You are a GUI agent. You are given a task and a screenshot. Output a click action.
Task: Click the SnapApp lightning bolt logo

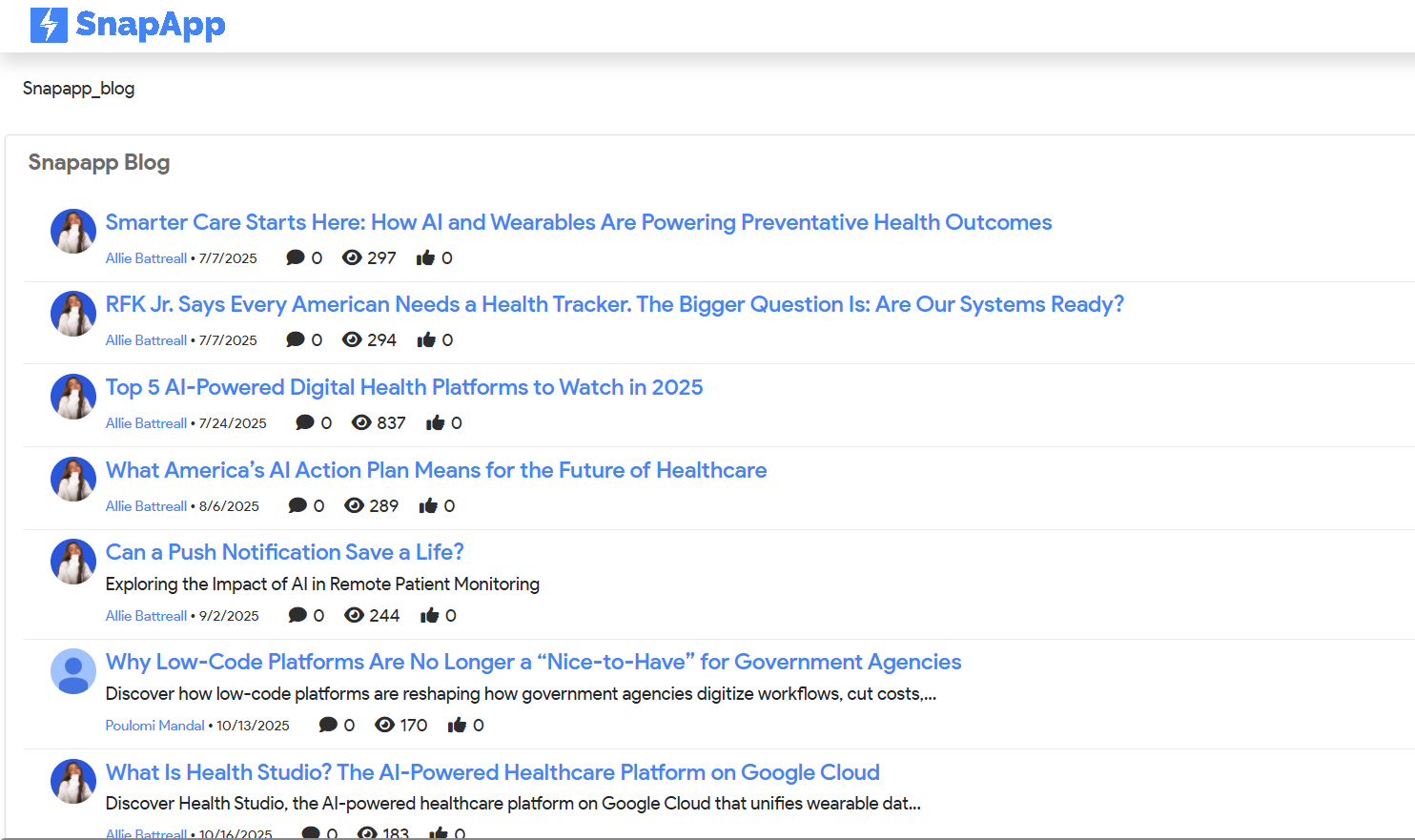click(49, 25)
